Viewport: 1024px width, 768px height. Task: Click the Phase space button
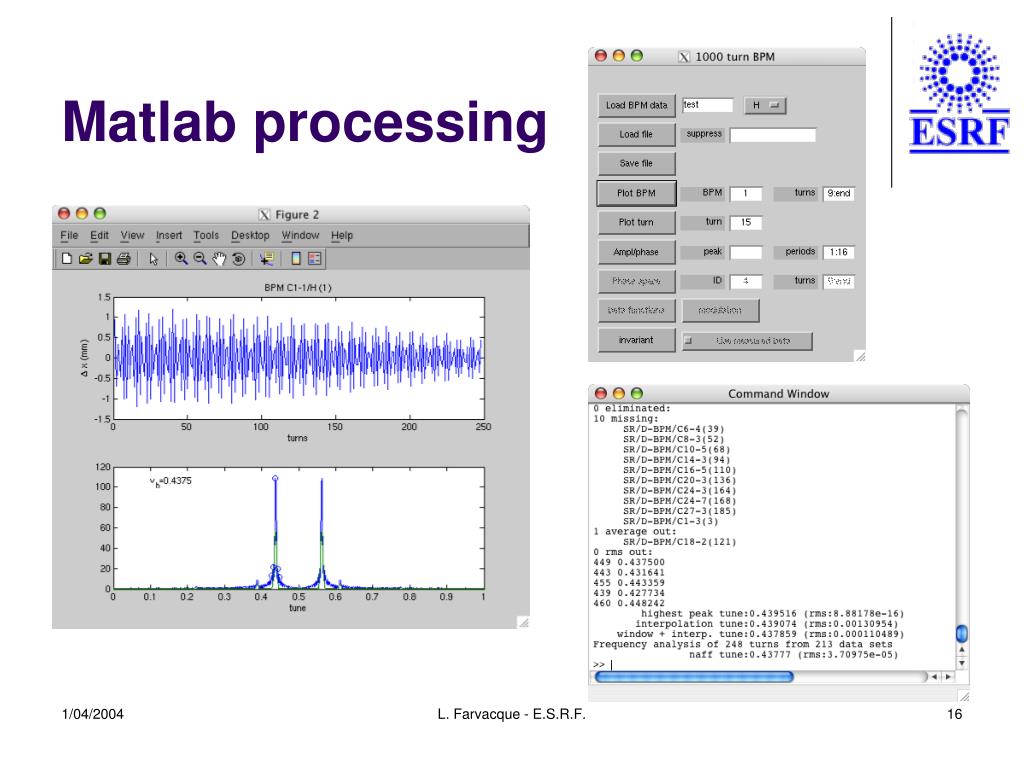[637, 281]
